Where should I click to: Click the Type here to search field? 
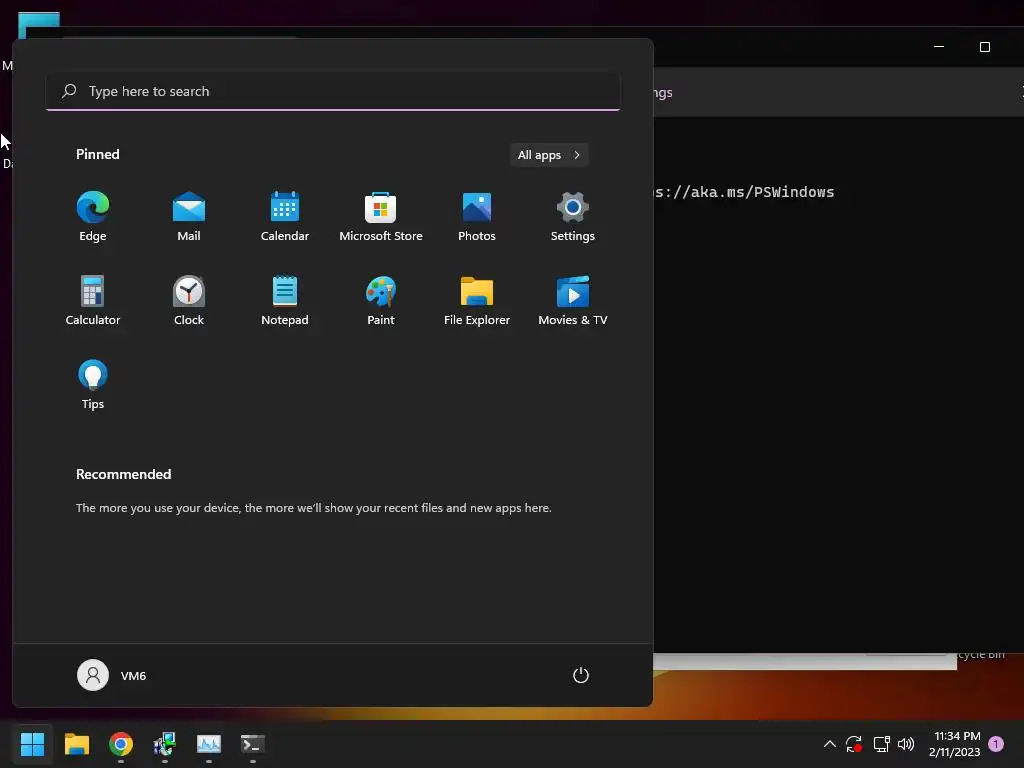(333, 91)
